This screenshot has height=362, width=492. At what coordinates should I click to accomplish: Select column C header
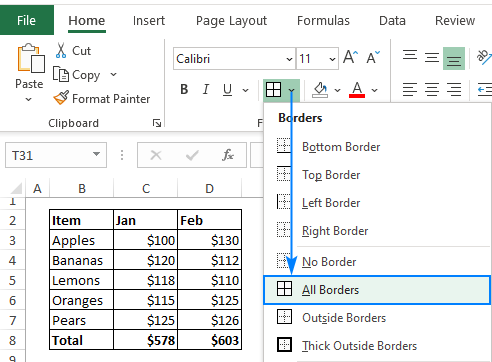point(146,189)
